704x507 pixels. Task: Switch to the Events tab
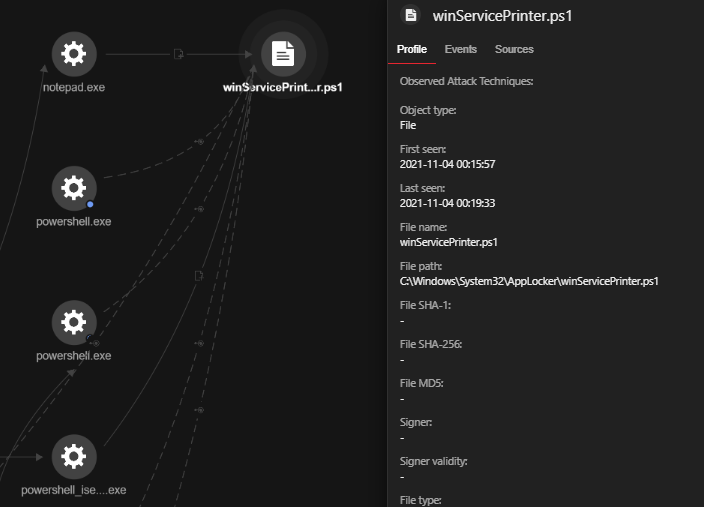click(460, 49)
